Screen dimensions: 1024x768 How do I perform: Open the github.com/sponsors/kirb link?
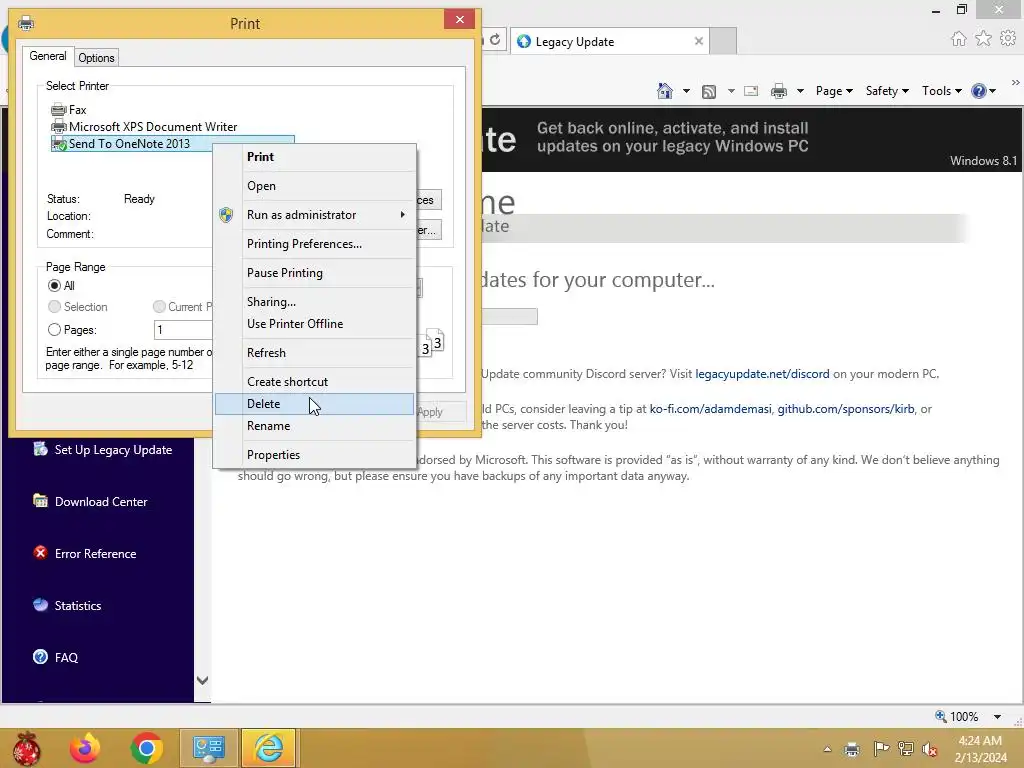(846, 409)
